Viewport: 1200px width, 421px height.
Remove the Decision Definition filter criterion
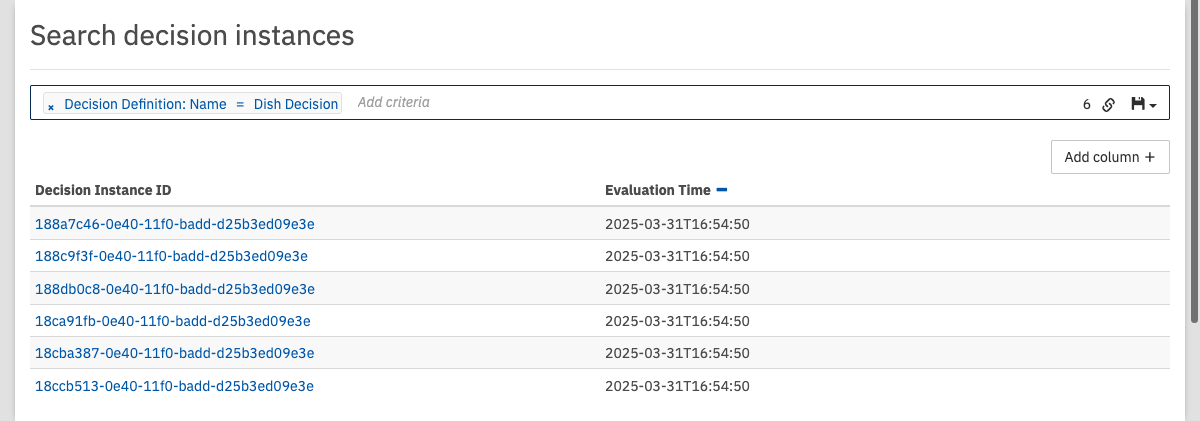coord(51,105)
